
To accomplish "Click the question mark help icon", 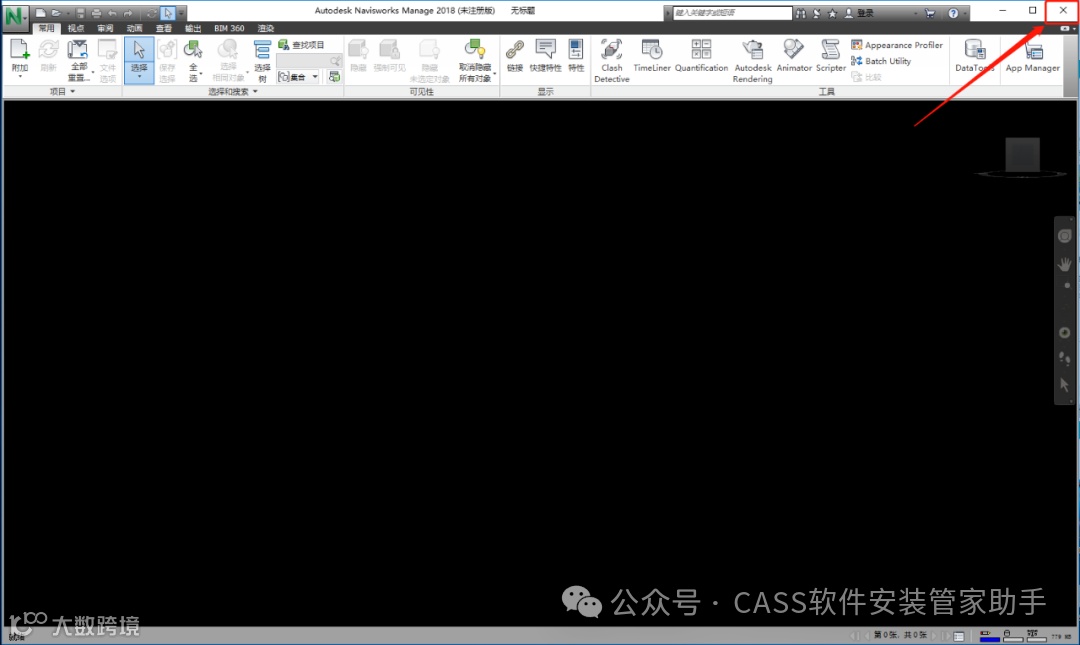I will click(x=953, y=13).
